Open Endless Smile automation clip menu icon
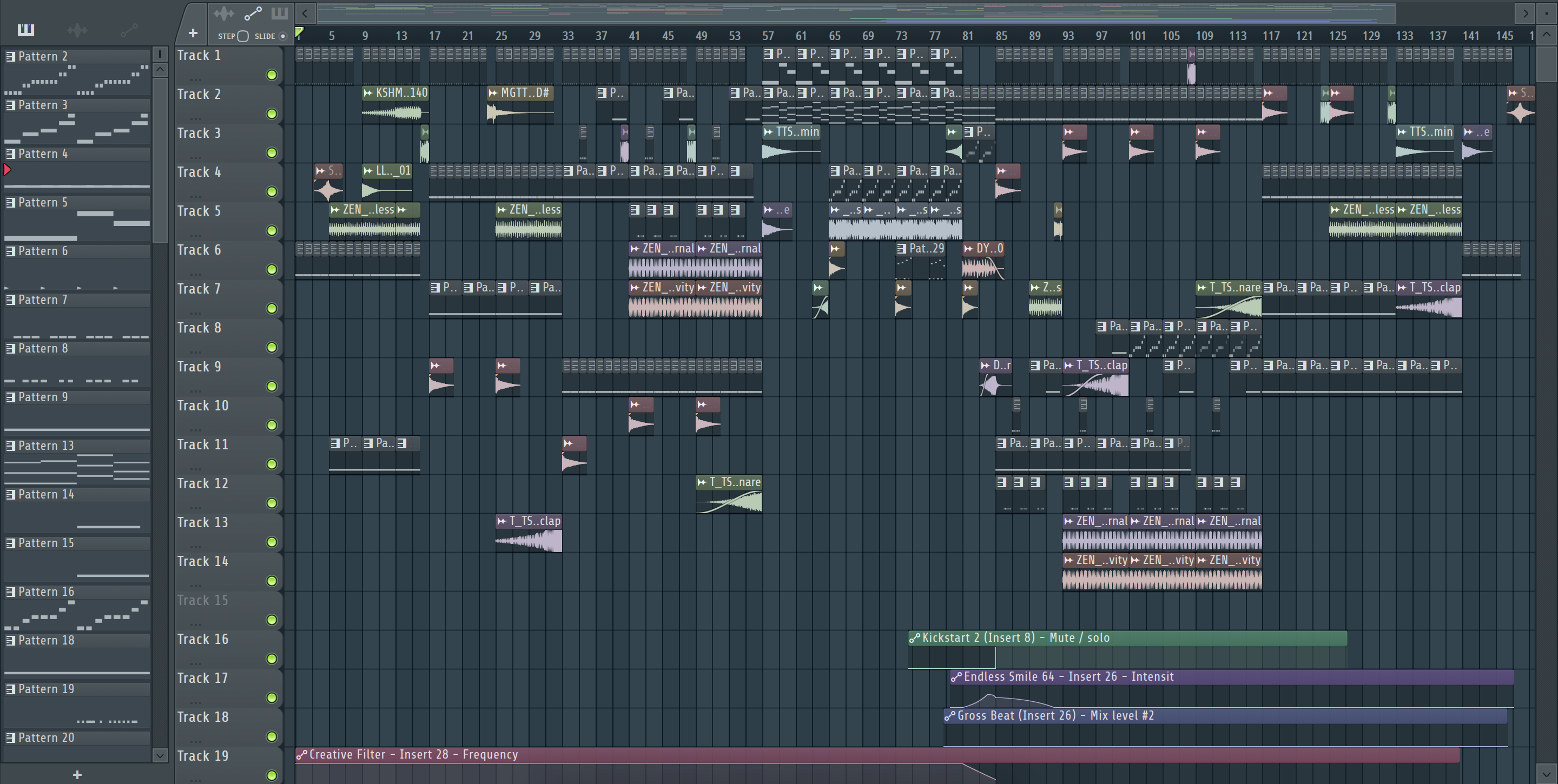 (956, 677)
